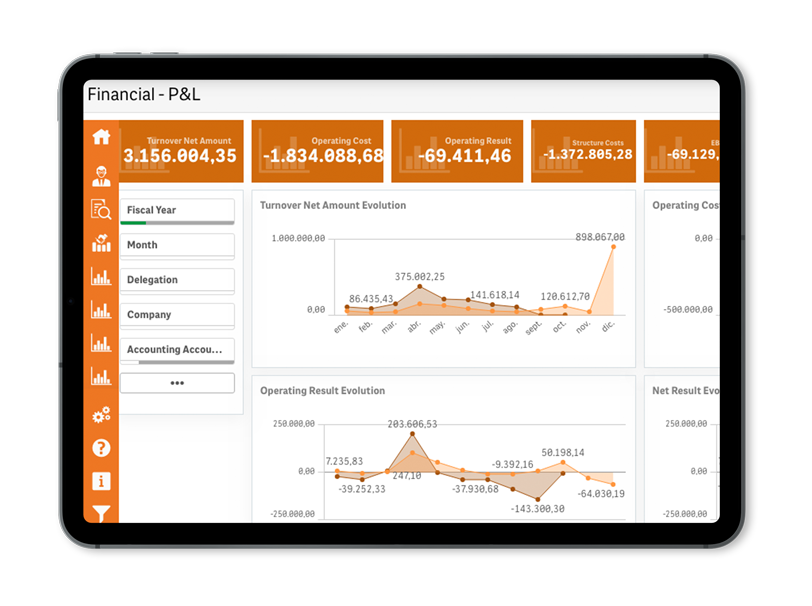Select the -39.252,33 data label
This screenshot has width=812, height=606.
tap(362, 489)
